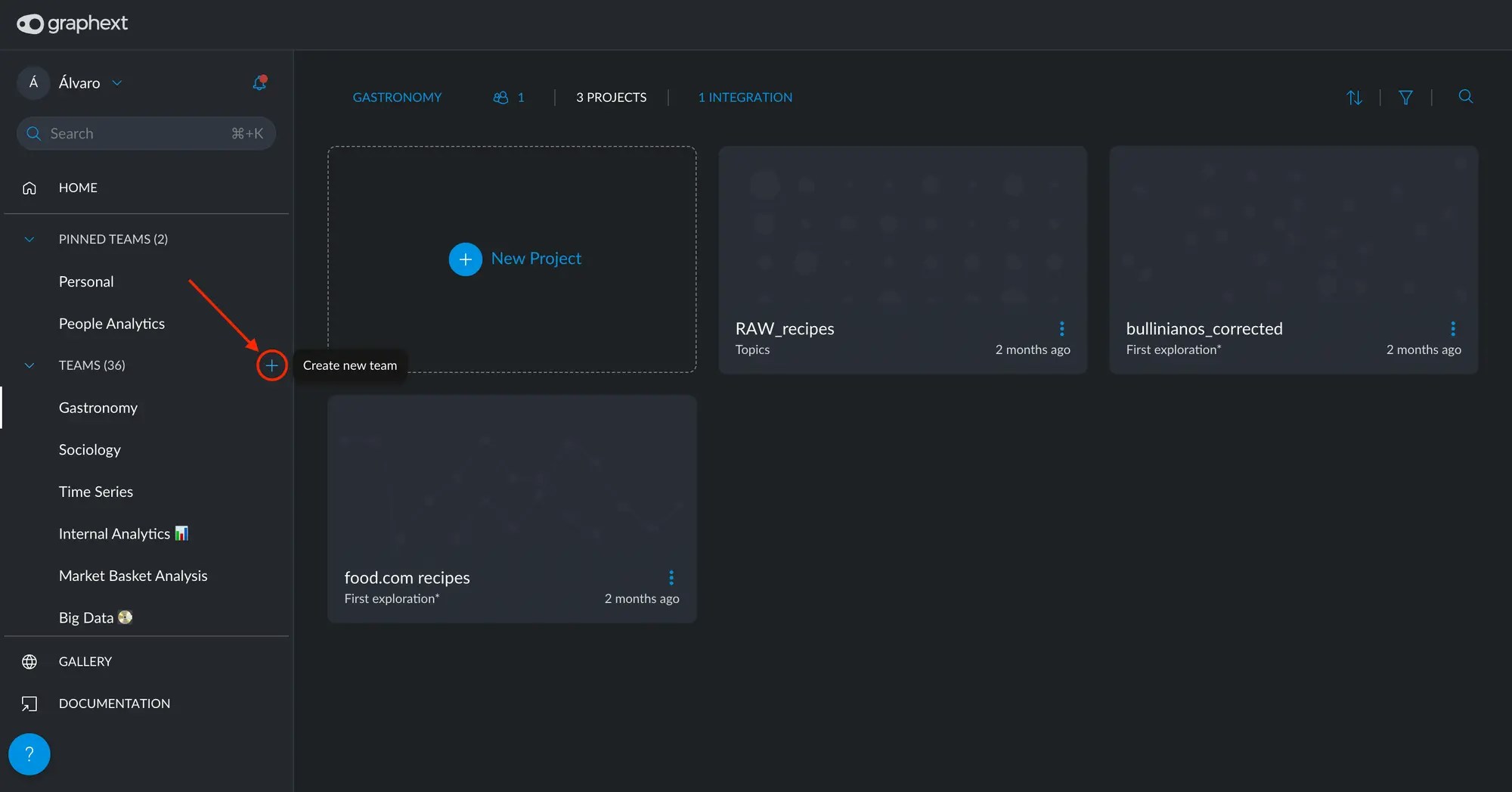Screen dimensions: 1512x792
Task: Open the help question mark button
Action: tap(29, 753)
